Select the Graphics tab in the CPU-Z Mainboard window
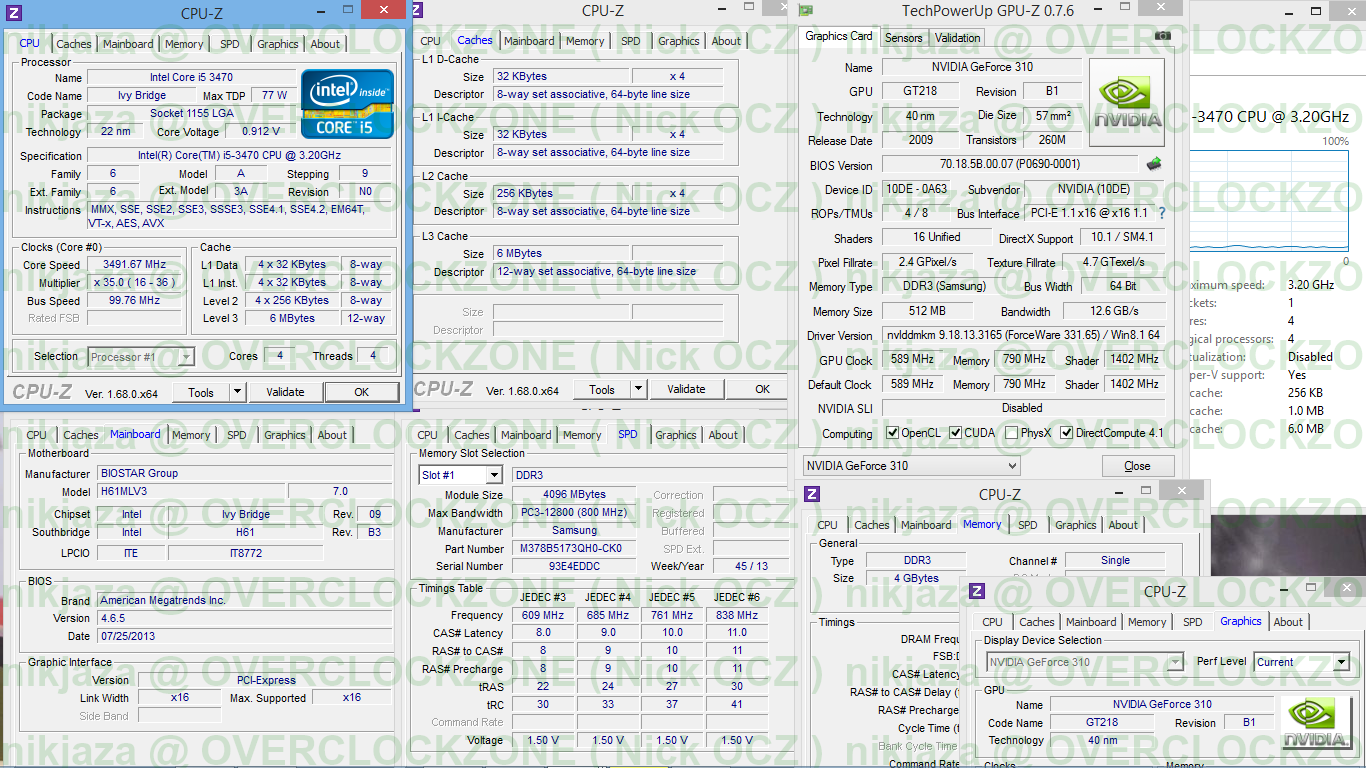Viewport: 1366px width, 768px height. tap(285, 435)
